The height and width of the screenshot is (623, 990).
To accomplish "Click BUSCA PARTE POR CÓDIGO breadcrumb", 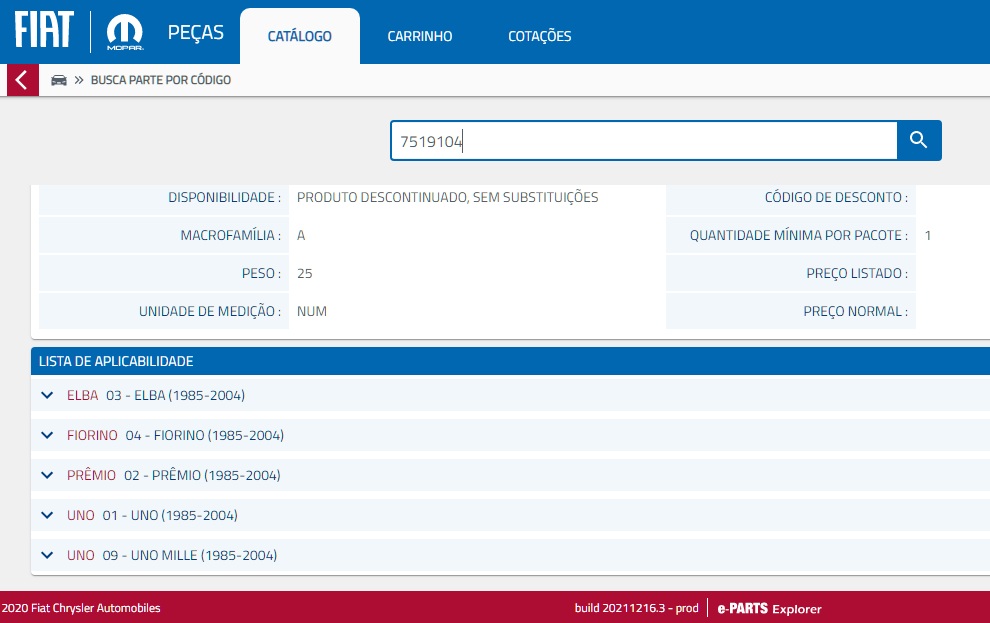I will pos(161,80).
